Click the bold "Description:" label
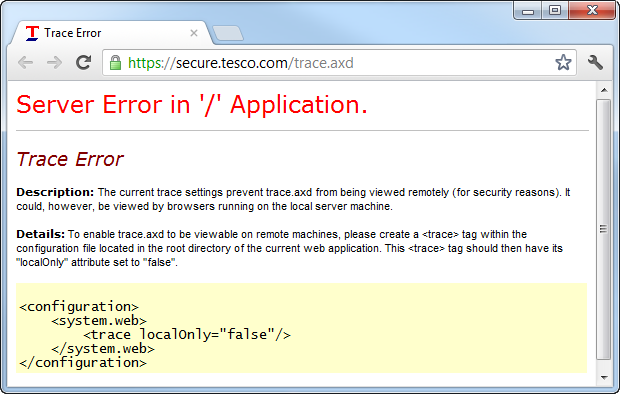 tap(55, 192)
